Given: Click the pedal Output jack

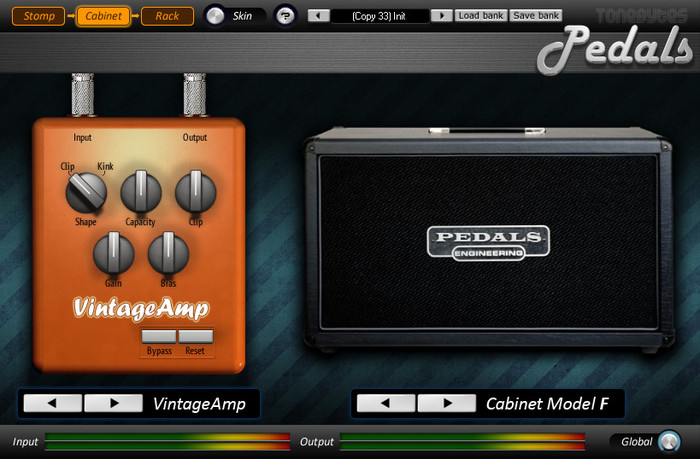Looking at the screenshot, I should (195, 95).
